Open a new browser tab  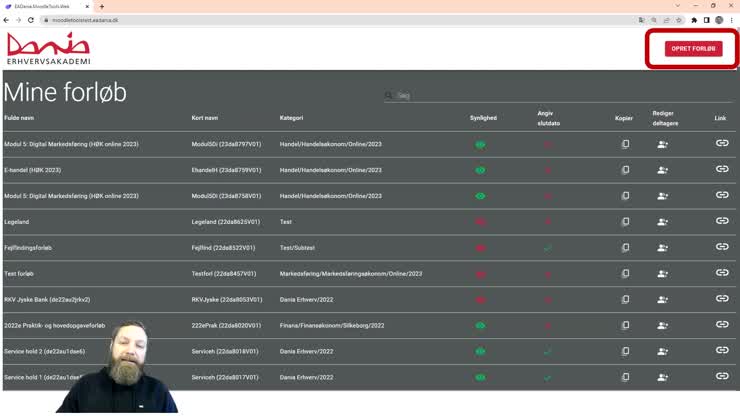pos(102,6)
